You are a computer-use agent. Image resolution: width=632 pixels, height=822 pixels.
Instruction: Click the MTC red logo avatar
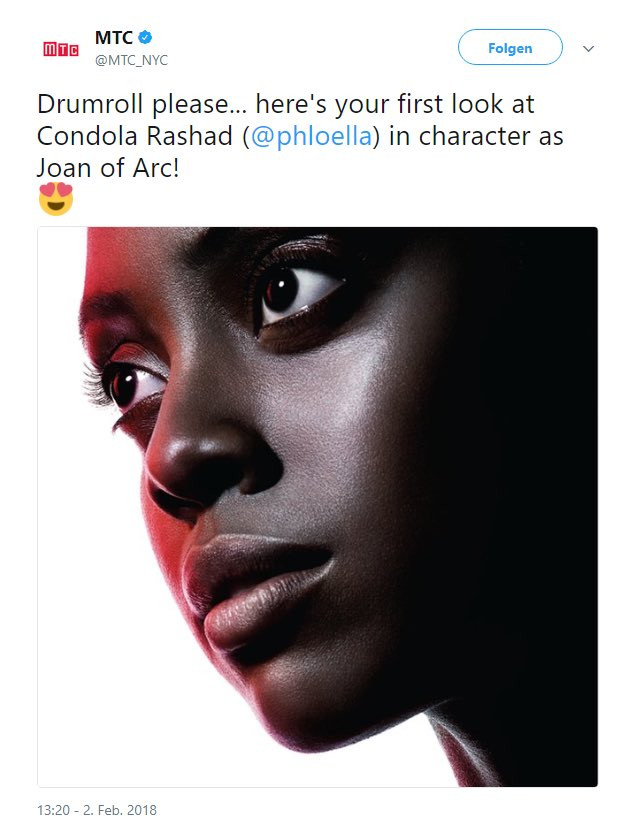[x=60, y=48]
